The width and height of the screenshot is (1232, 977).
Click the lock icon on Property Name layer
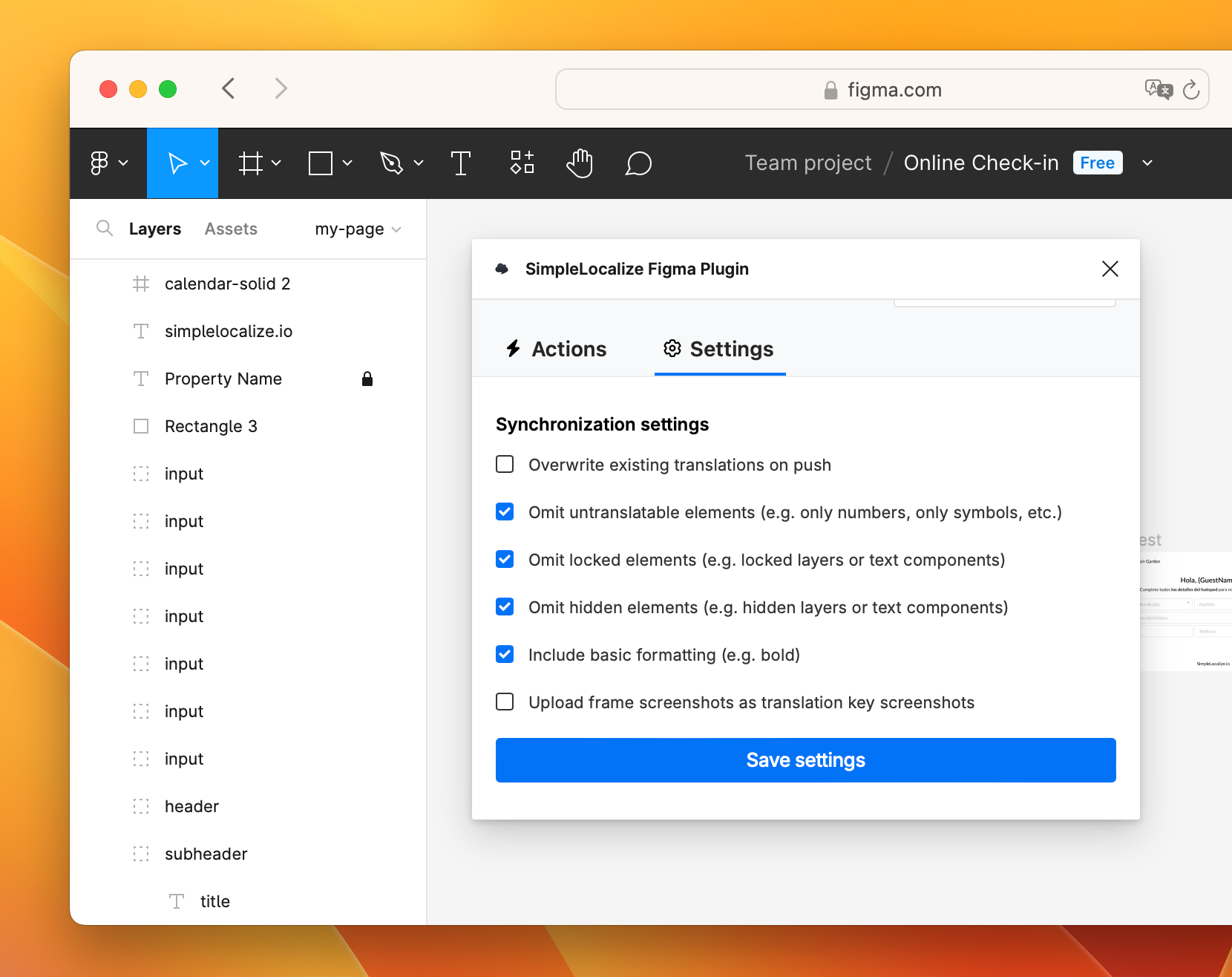(x=367, y=379)
